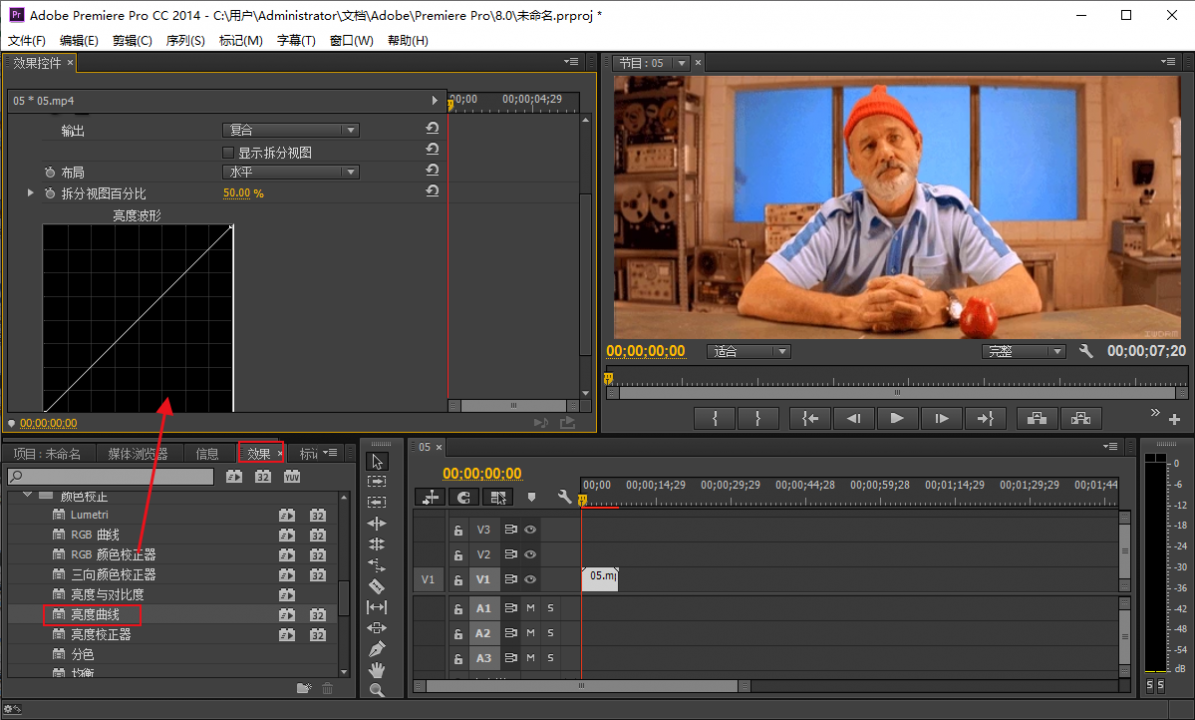Solo audio track A2

coord(550,633)
